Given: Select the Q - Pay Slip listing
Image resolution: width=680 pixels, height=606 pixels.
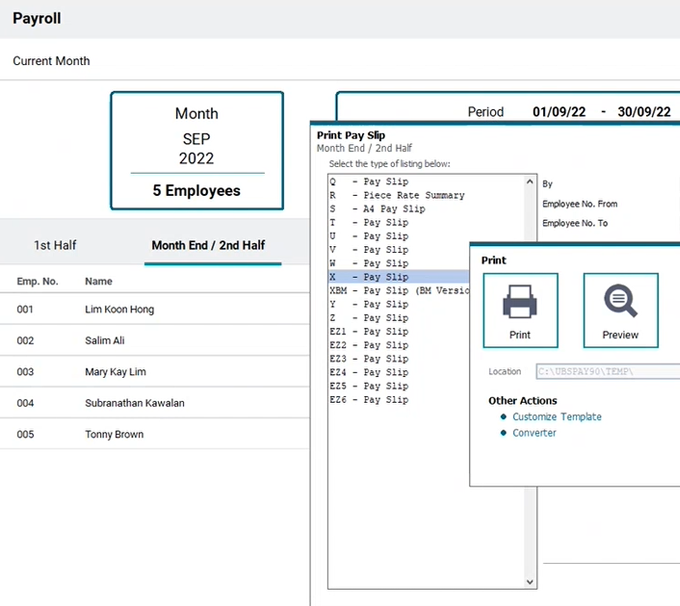Looking at the screenshot, I should tap(368, 183).
